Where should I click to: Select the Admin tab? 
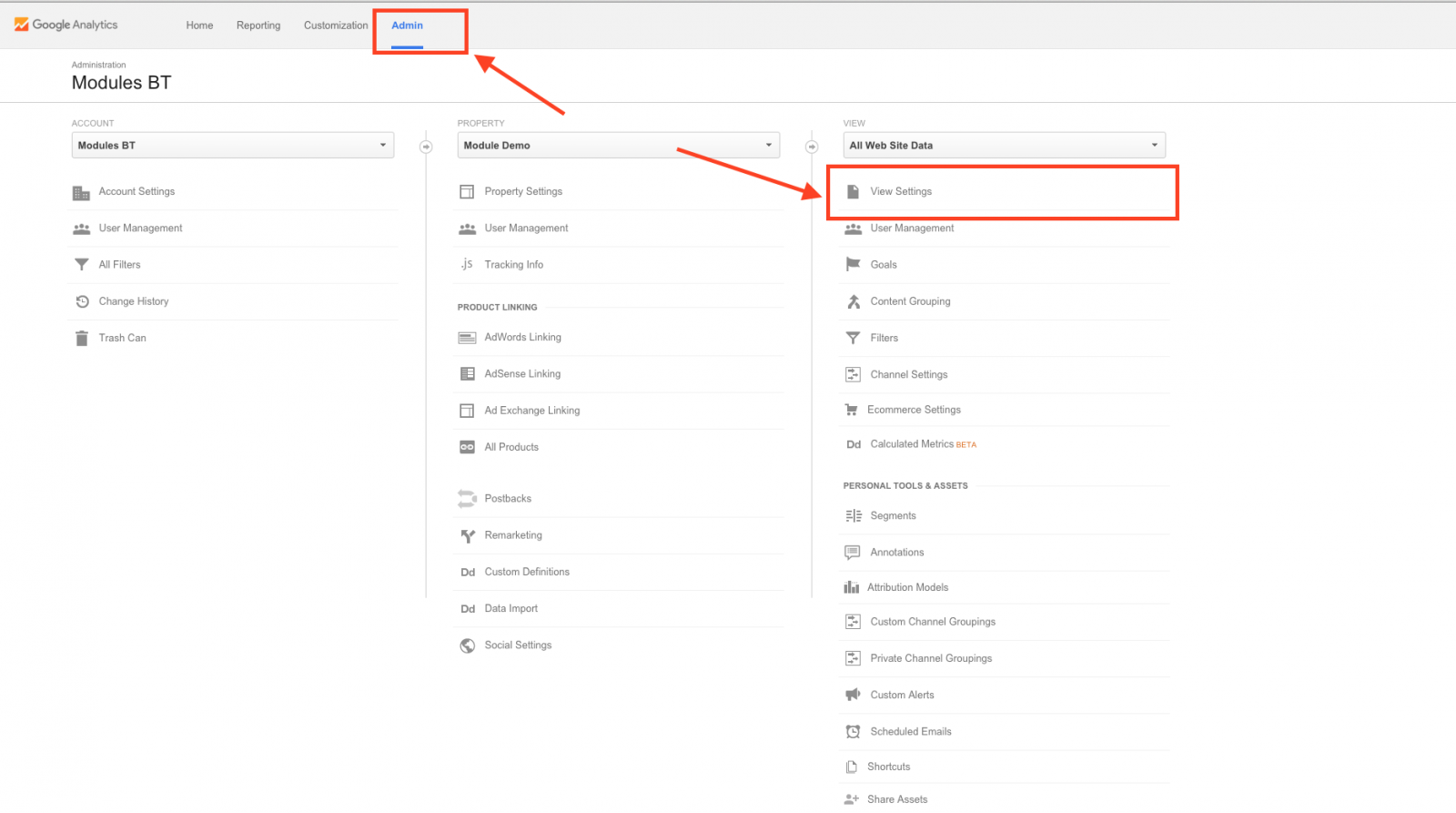[407, 25]
